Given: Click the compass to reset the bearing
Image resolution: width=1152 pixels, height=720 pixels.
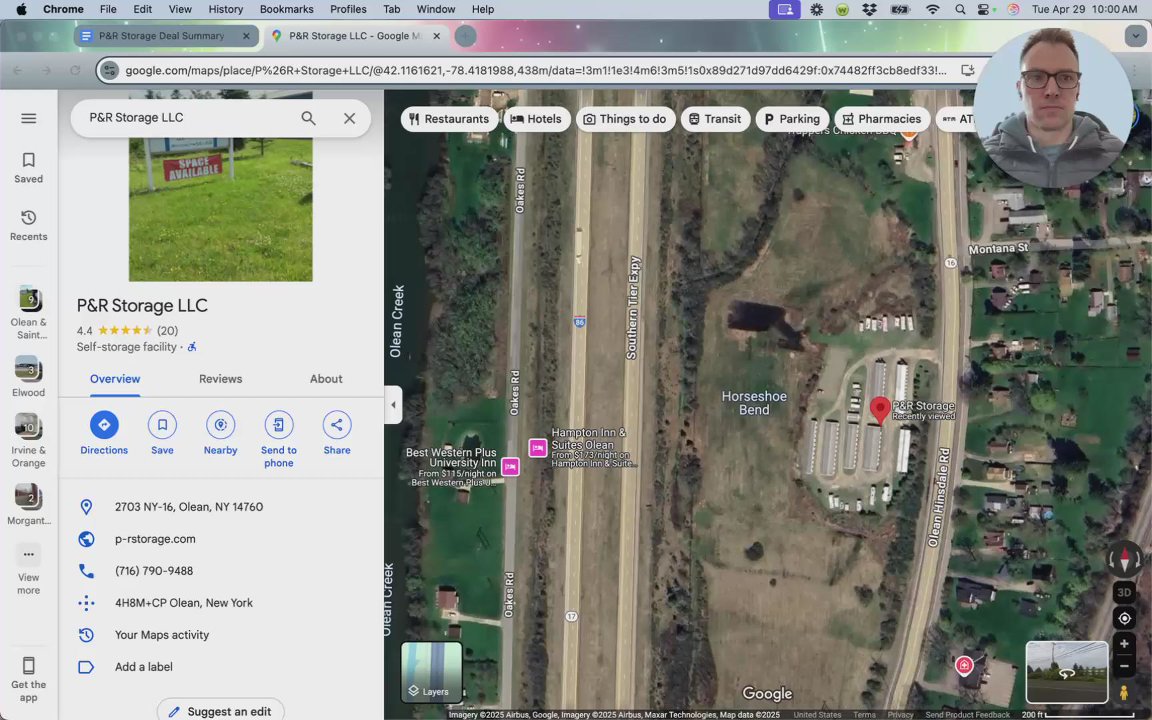Looking at the screenshot, I should pos(1124,559).
